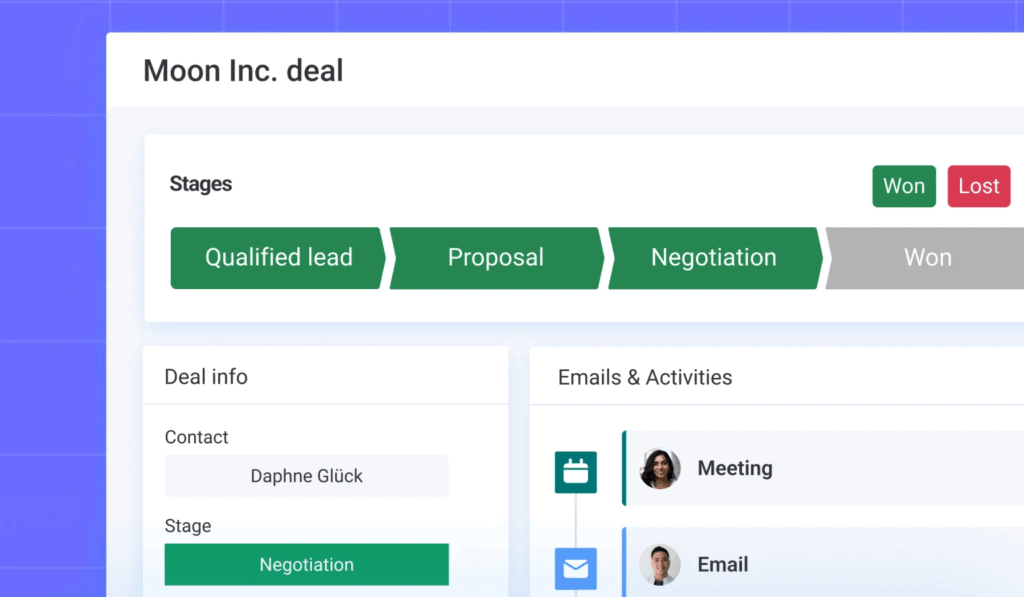Open the Meeting activity entry

[x=735, y=468]
